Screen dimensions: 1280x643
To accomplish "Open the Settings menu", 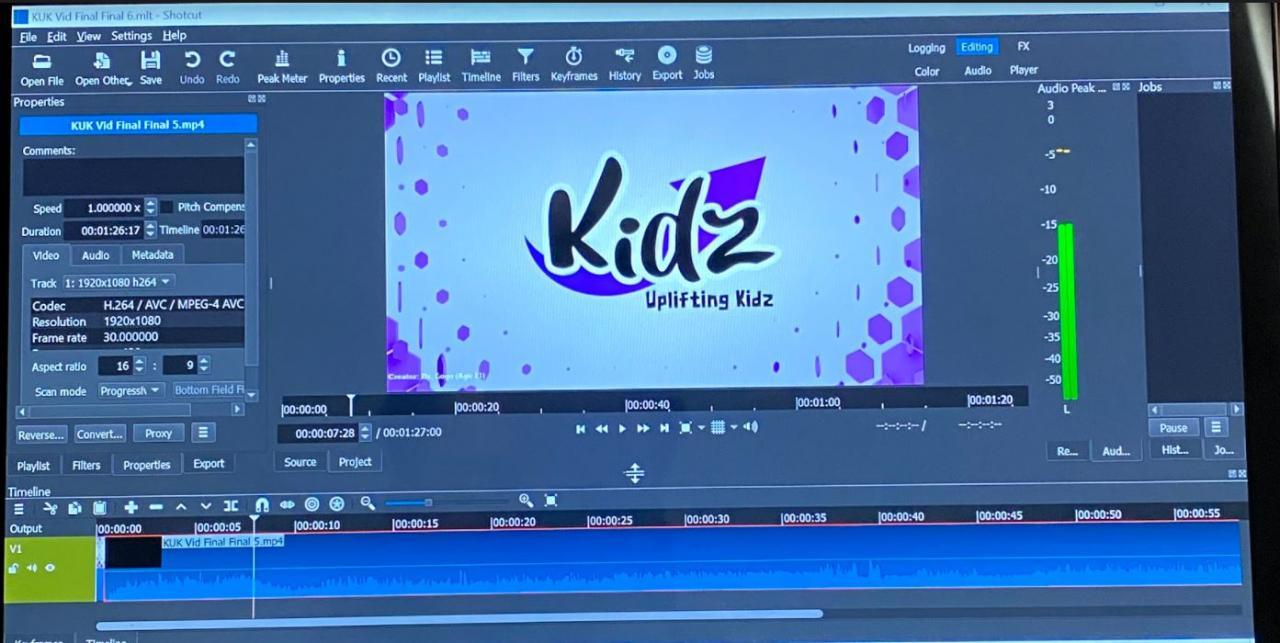I will pos(131,35).
